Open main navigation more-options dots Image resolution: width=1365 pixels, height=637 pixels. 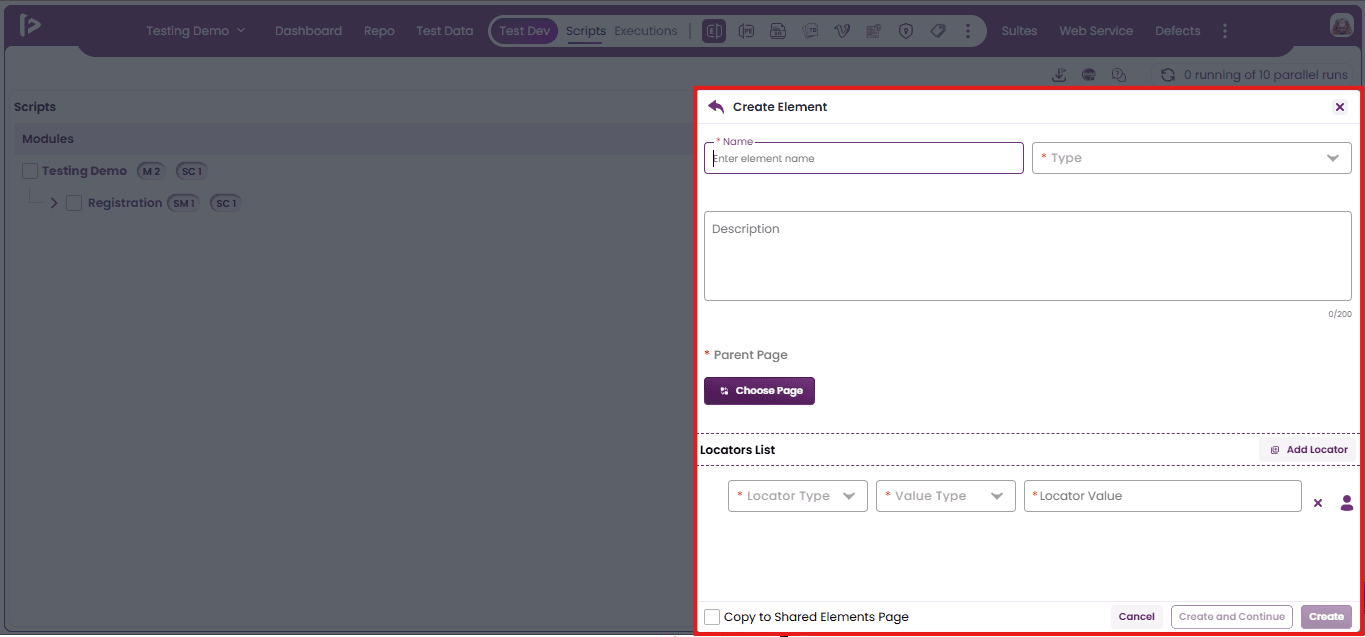1225,31
